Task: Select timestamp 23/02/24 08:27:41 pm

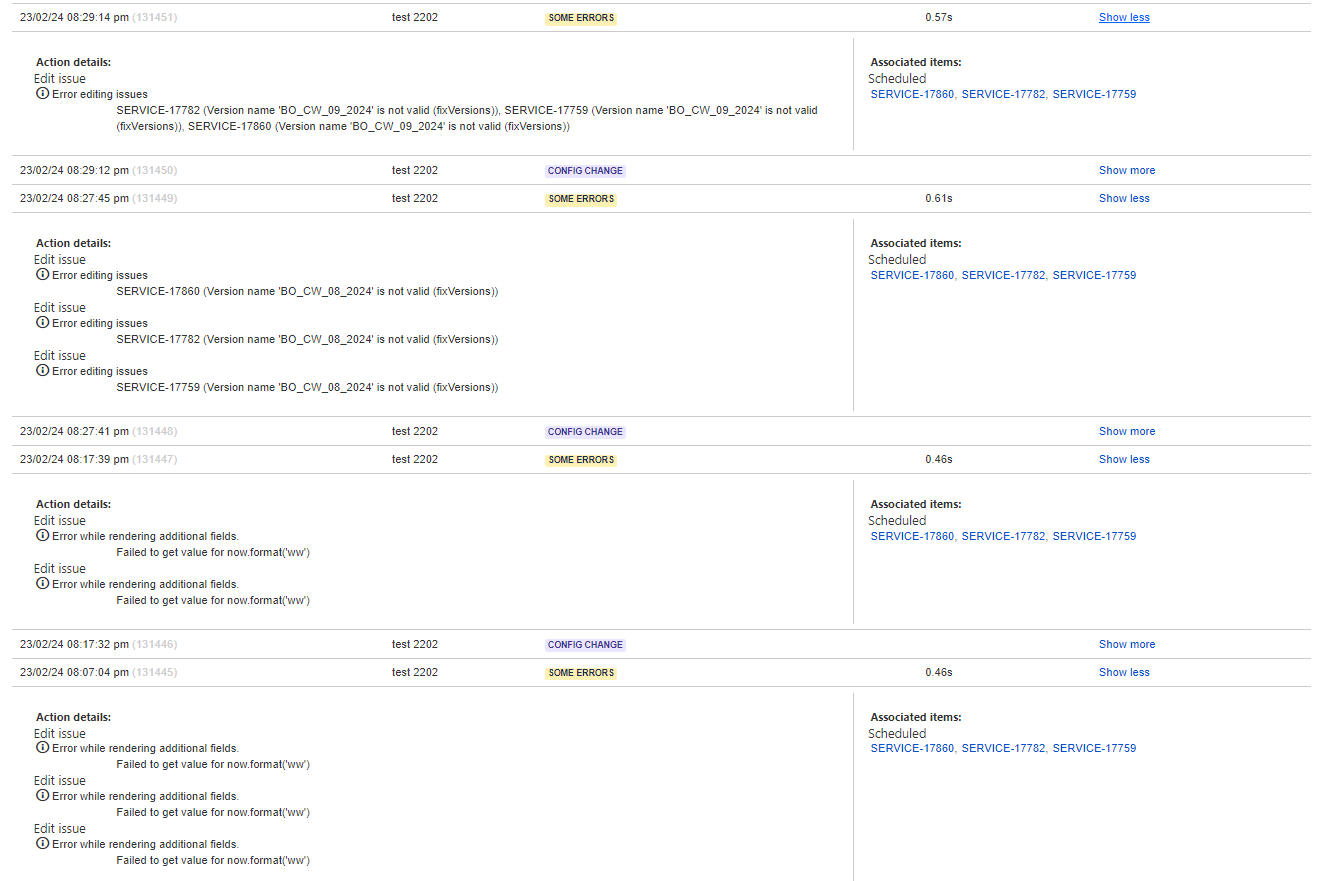Action: [74, 432]
